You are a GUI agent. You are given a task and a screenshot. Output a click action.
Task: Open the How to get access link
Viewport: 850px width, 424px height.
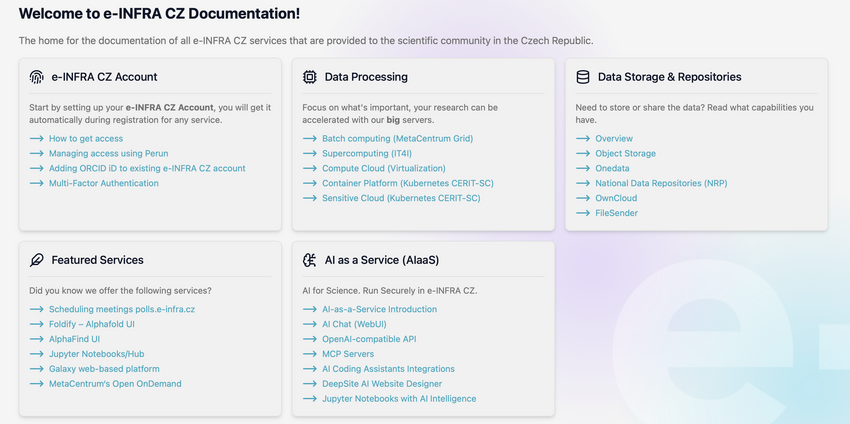coord(86,139)
